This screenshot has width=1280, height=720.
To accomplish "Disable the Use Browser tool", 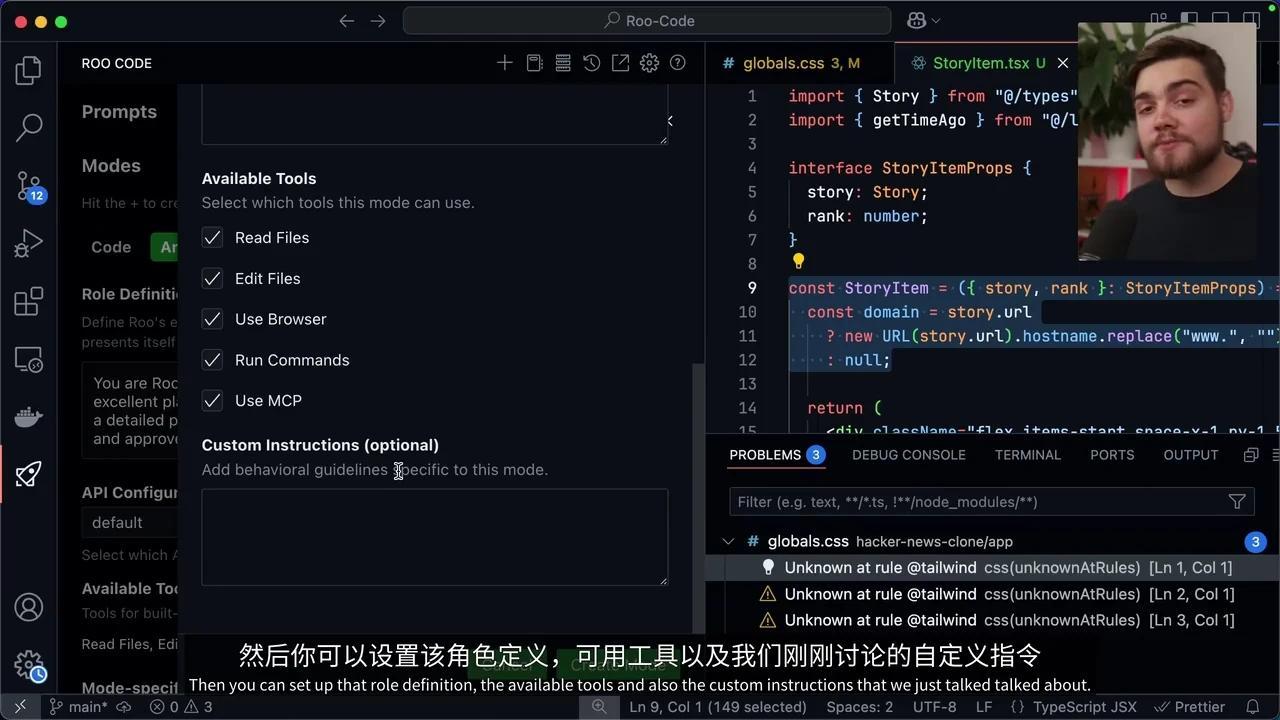I will coord(212,319).
